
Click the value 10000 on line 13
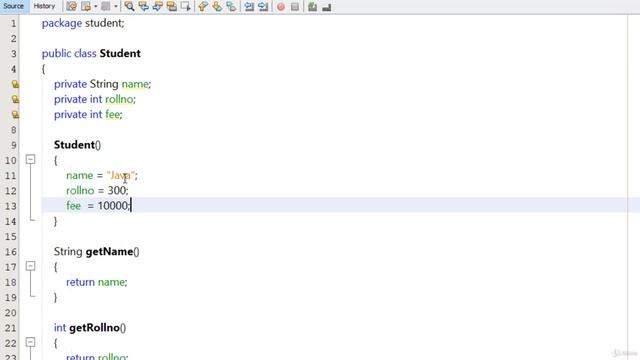[x=113, y=206]
